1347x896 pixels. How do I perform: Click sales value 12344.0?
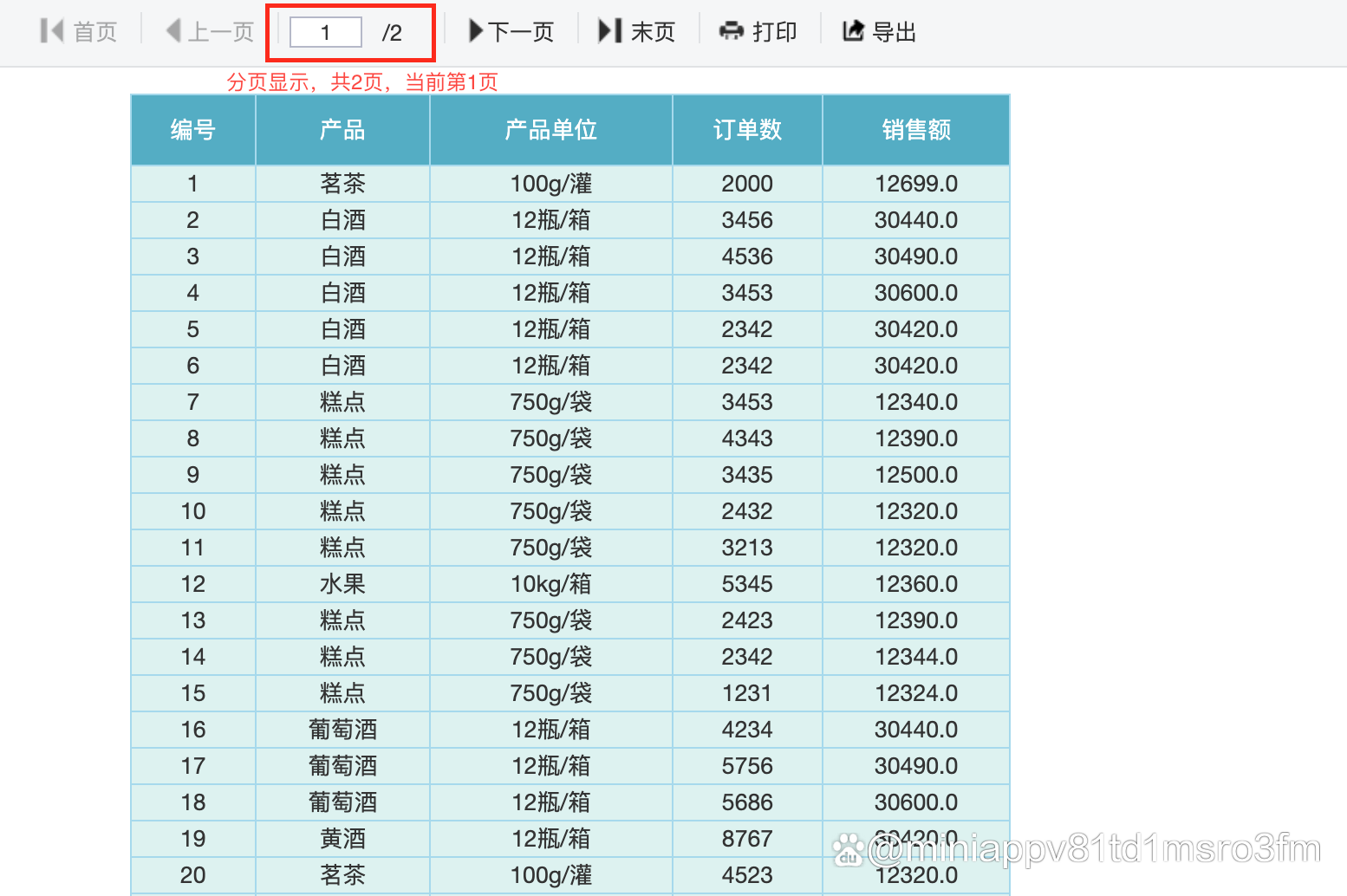[x=916, y=657]
